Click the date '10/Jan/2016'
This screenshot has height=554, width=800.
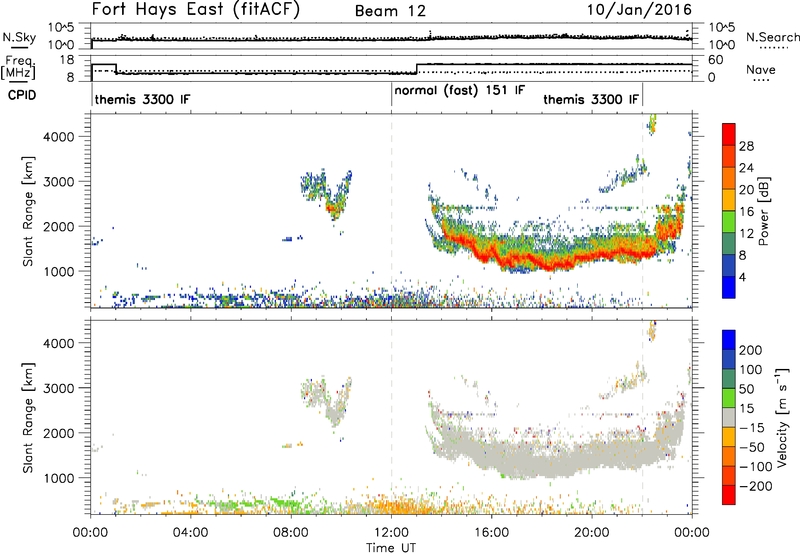pos(639,10)
